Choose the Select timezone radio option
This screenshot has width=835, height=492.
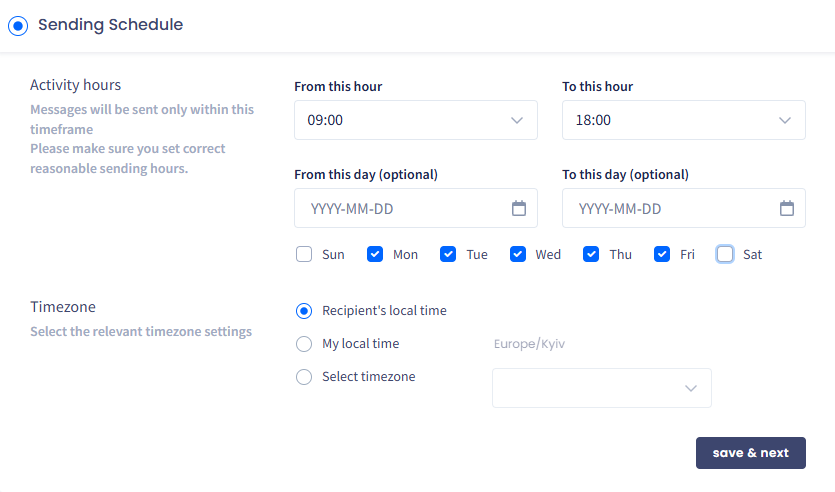[x=304, y=377]
